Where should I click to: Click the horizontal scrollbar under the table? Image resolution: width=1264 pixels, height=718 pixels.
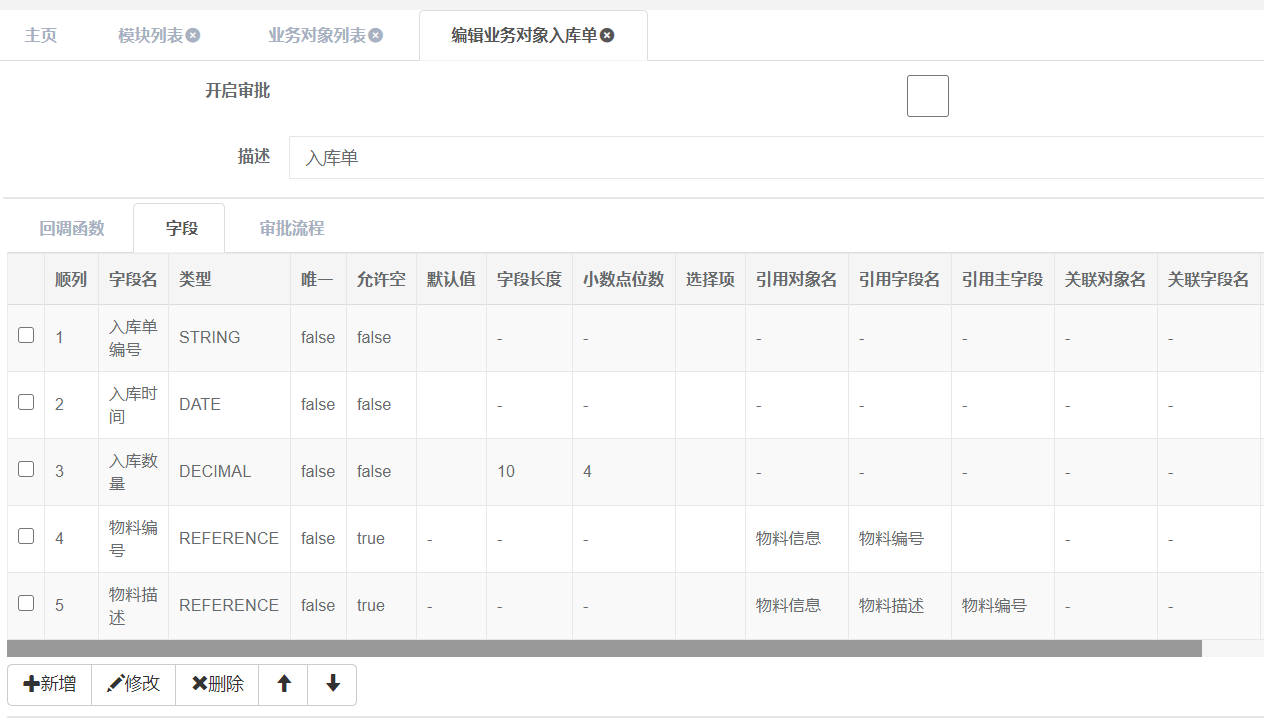pyautogui.click(x=600, y=647)
